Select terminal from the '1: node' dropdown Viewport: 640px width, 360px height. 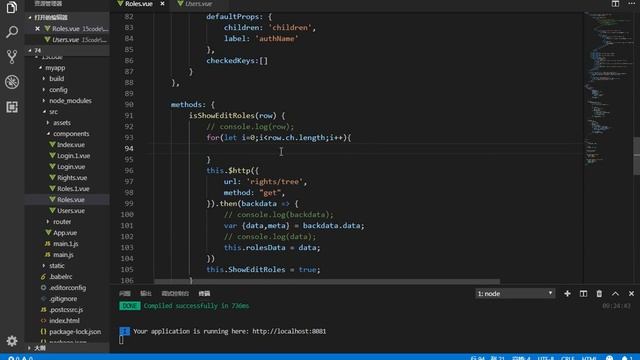coord(515,293)
